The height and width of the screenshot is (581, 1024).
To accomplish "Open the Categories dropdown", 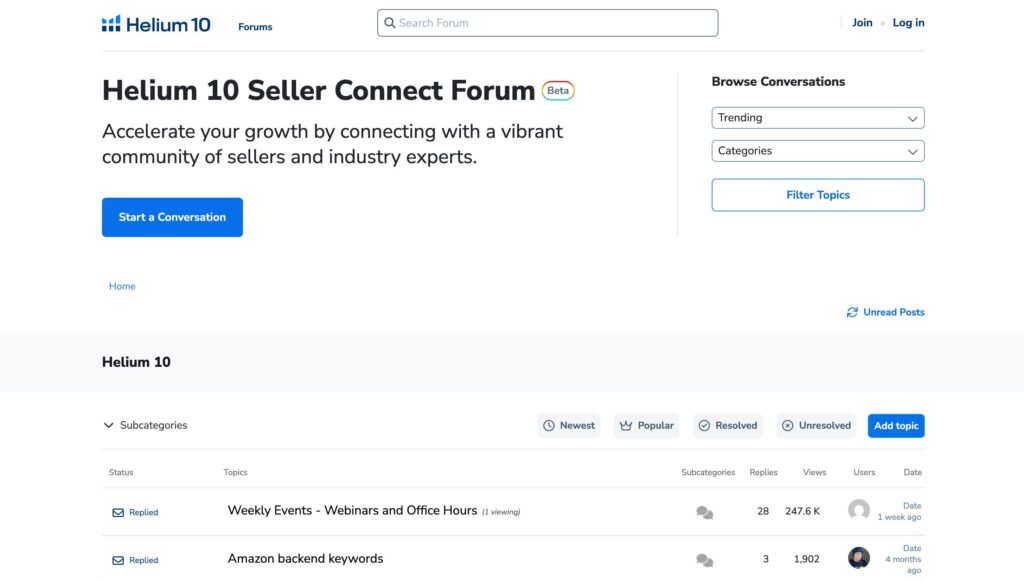I will (x=817, y=151).
